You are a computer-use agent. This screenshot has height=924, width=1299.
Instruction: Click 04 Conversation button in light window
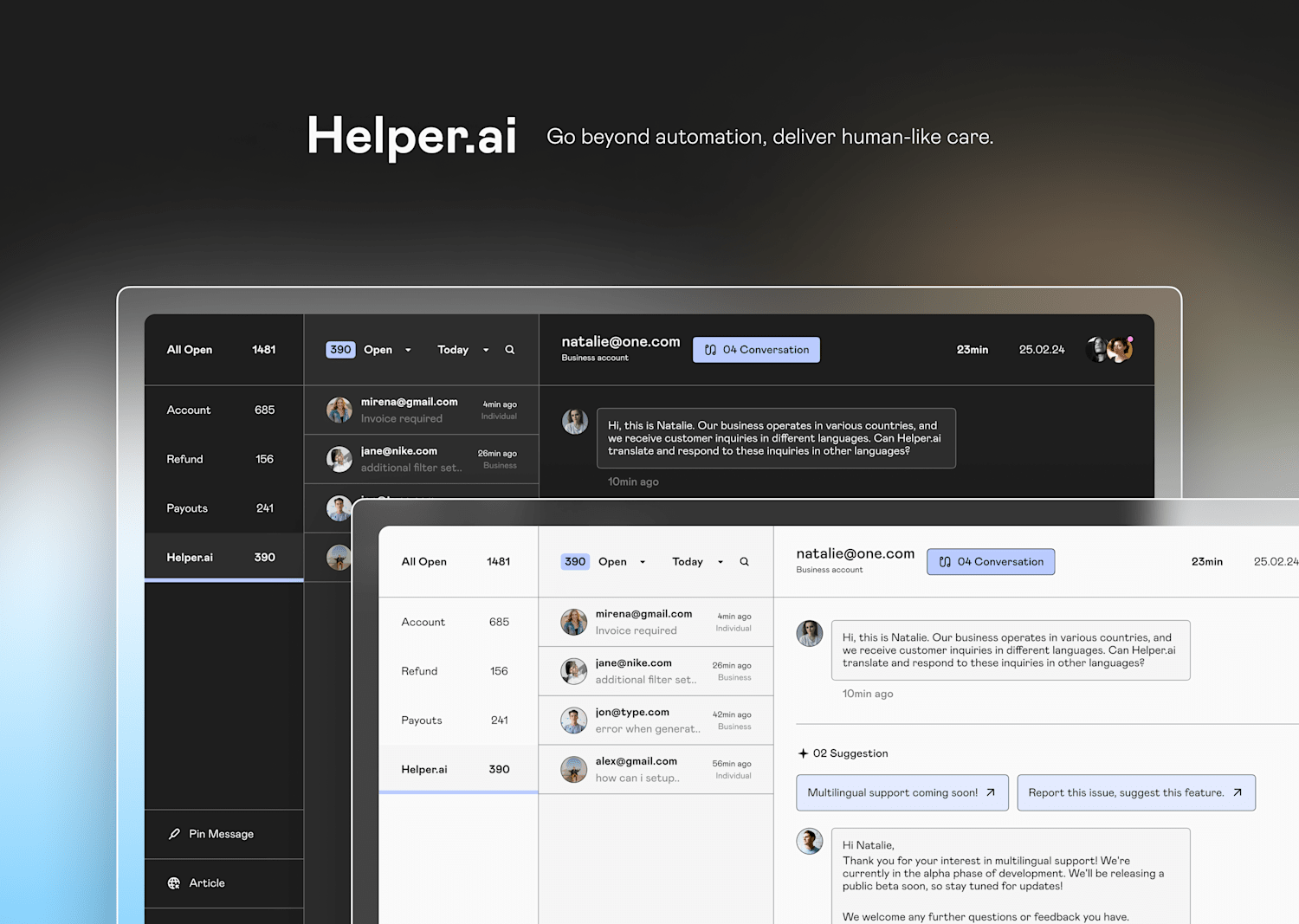click(x=991, y=562)
